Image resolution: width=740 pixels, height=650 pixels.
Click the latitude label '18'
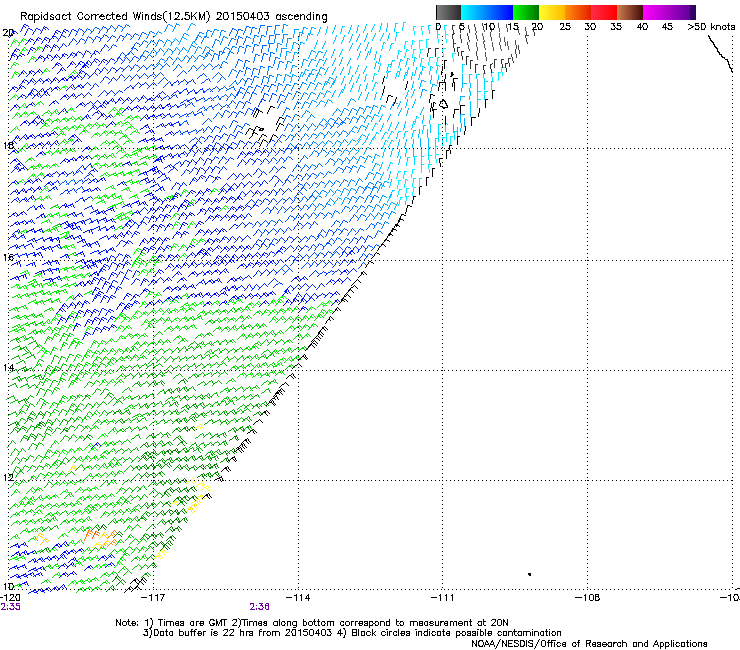click(8, 145)
